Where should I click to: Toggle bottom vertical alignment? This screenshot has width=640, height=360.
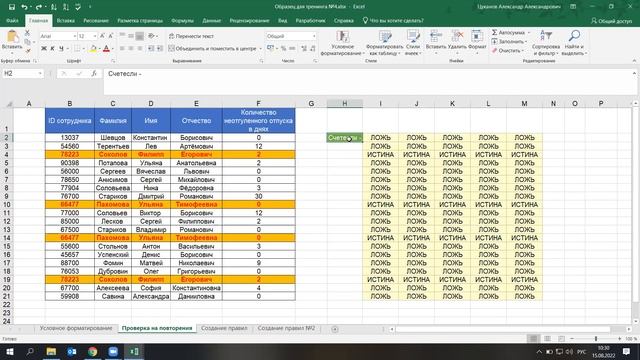[140, 36]
